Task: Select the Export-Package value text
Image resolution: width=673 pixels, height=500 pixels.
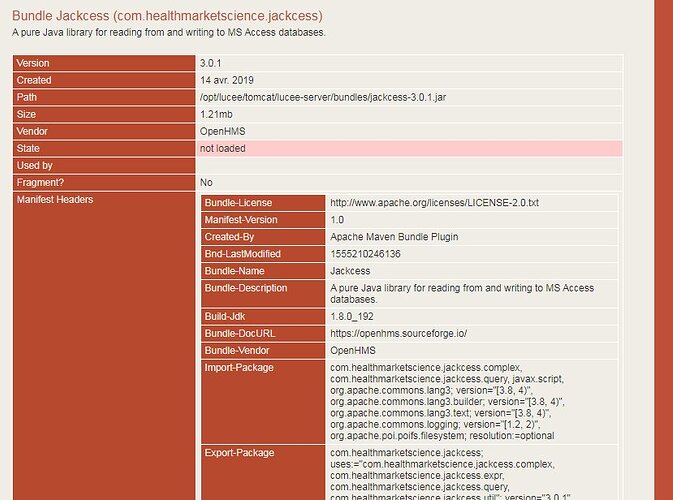Action: coord(450,476)
